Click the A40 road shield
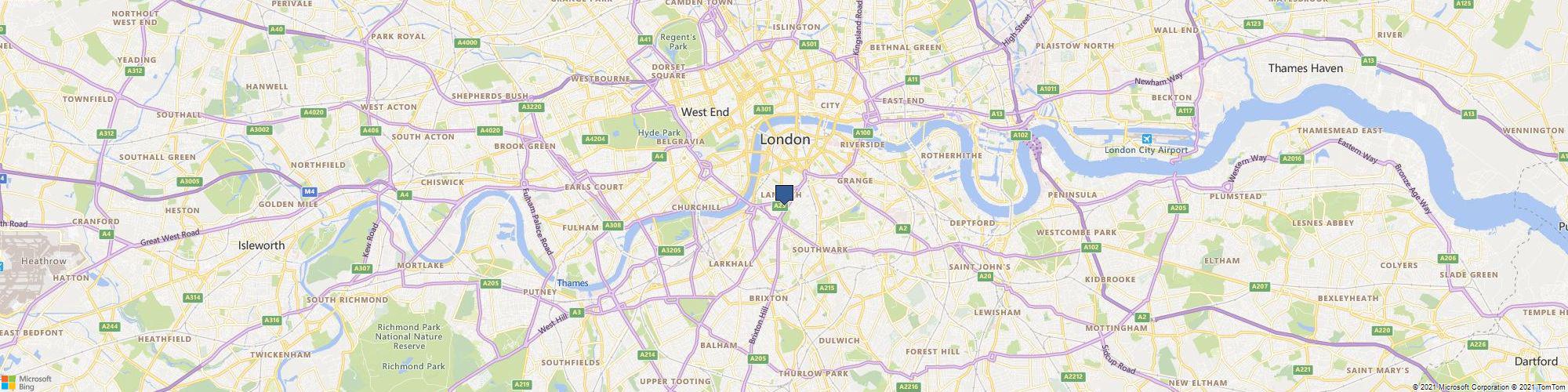1568x392 pixels. coord(276,29)
